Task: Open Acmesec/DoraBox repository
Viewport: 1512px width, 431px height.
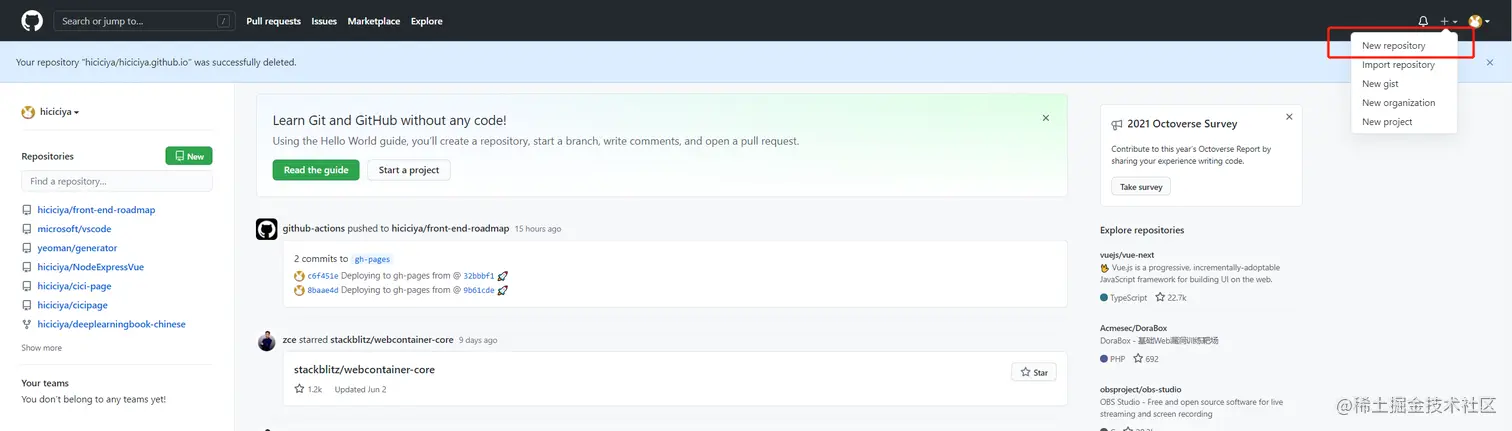Action: (1133, 328)
